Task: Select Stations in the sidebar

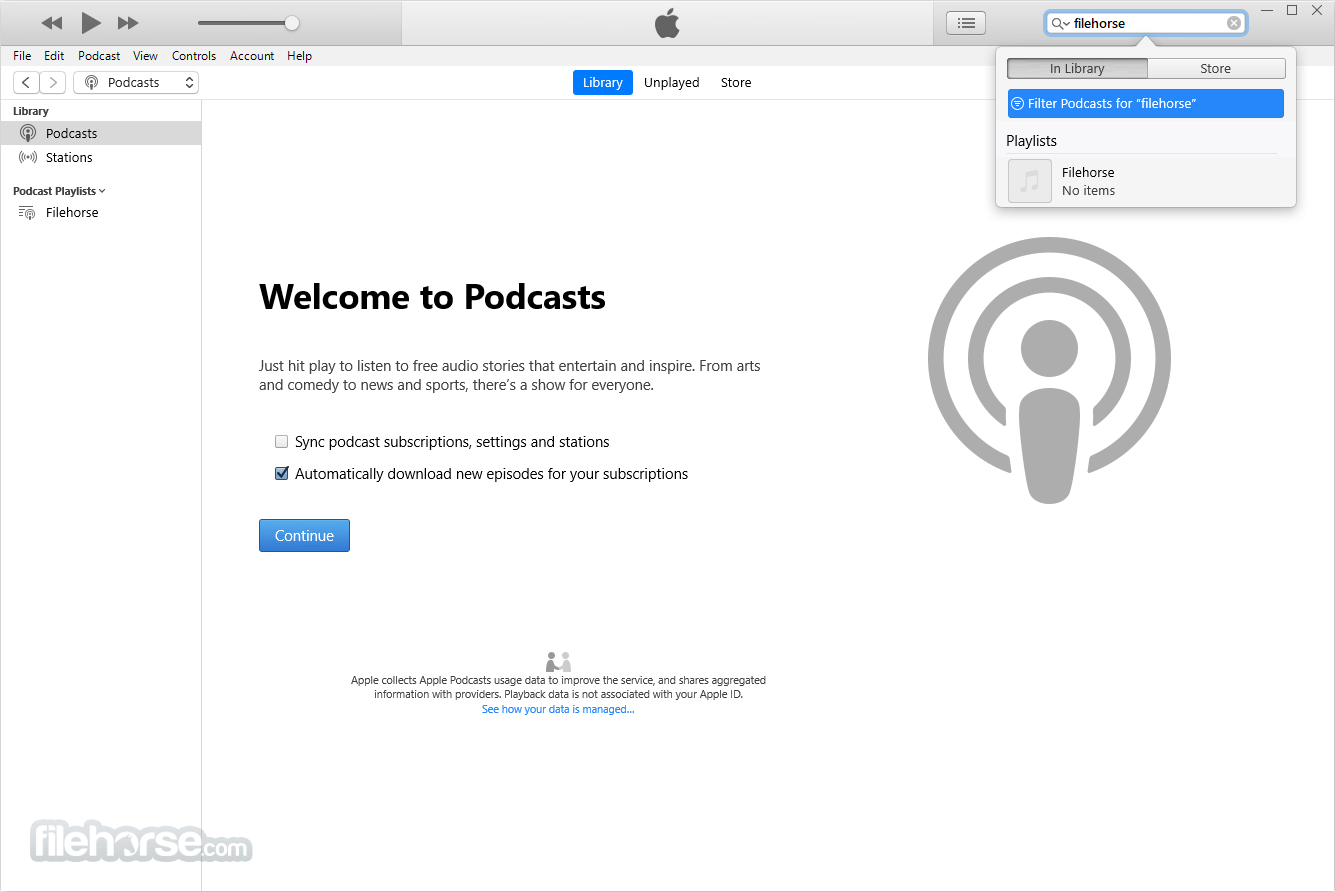Action: (x=101, y=157)
